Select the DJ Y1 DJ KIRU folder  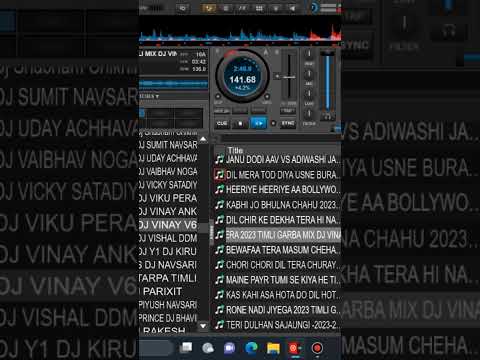(x=168, y=251)
